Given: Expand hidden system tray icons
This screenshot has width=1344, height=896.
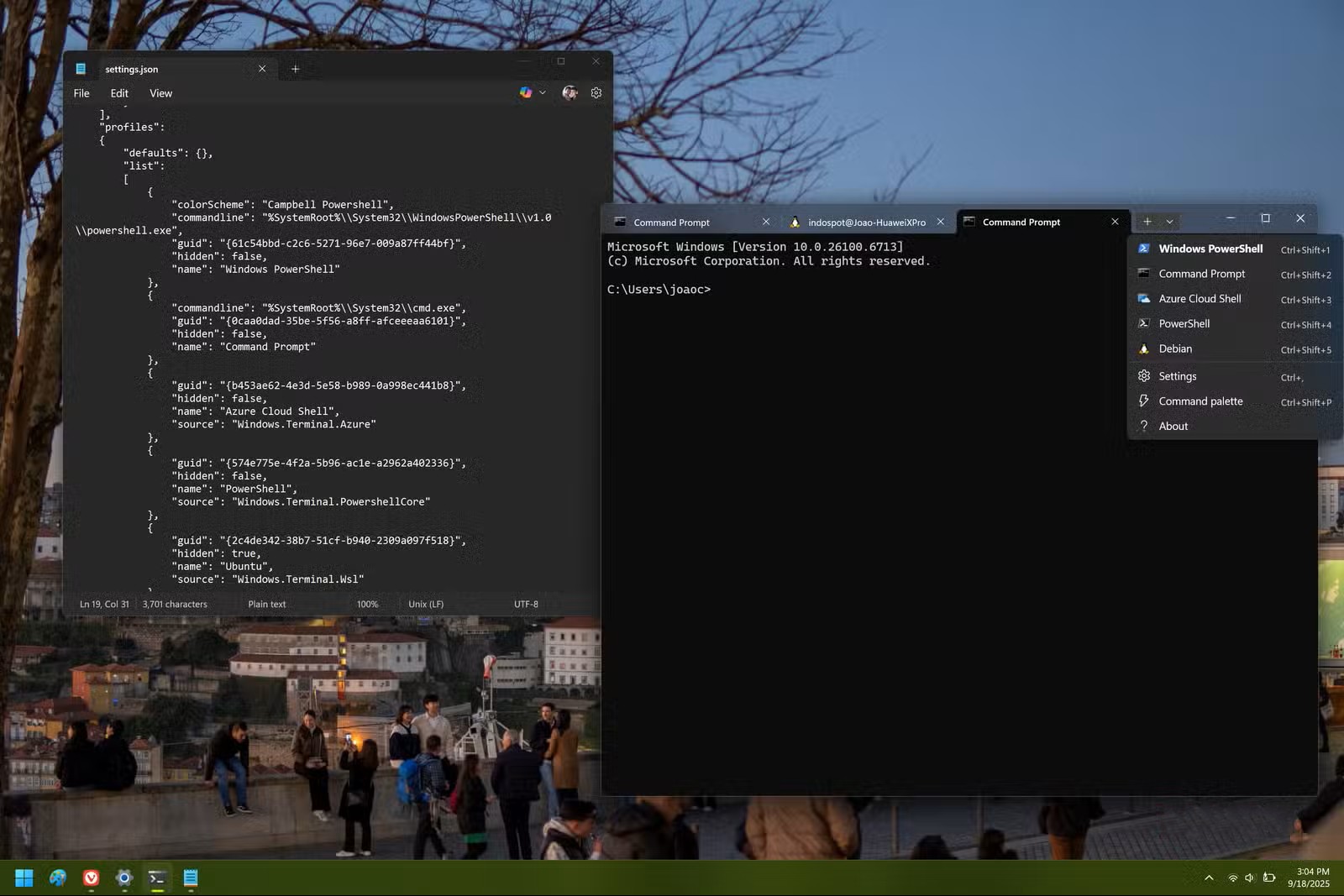Looking at the screenshot, I should 1210,878.
